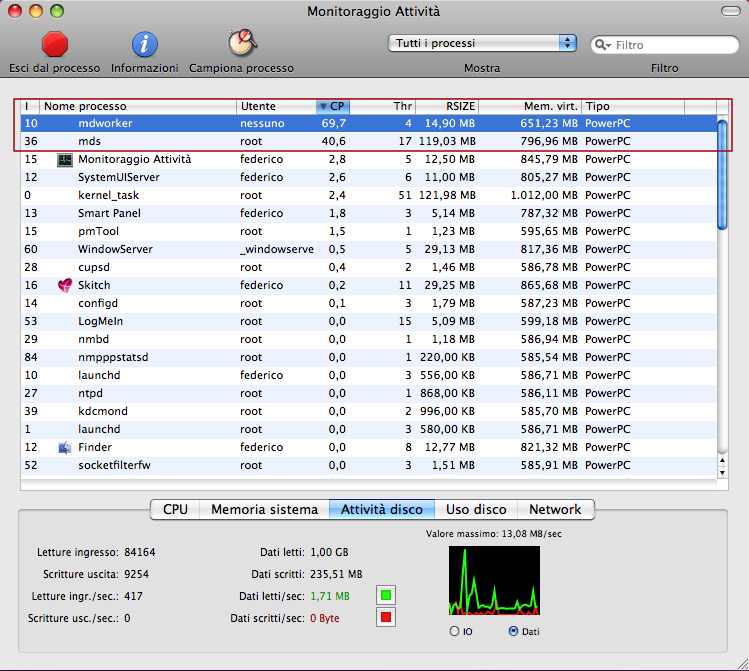Click the Finder process name
The height and width of the screenshot is (671, 749).
click(95, 447)
